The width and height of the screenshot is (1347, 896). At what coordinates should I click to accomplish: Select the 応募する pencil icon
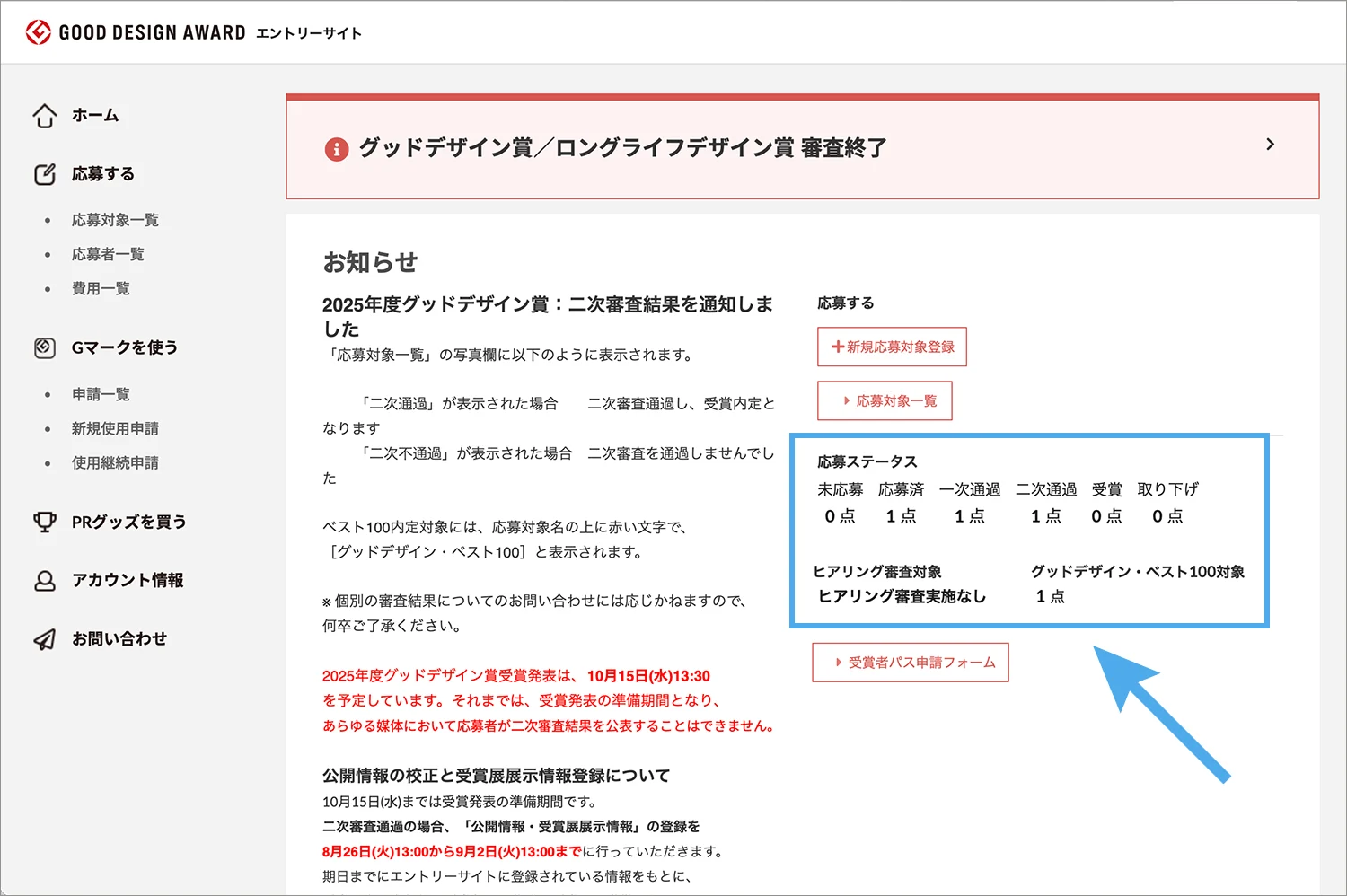tap(45, 173)
